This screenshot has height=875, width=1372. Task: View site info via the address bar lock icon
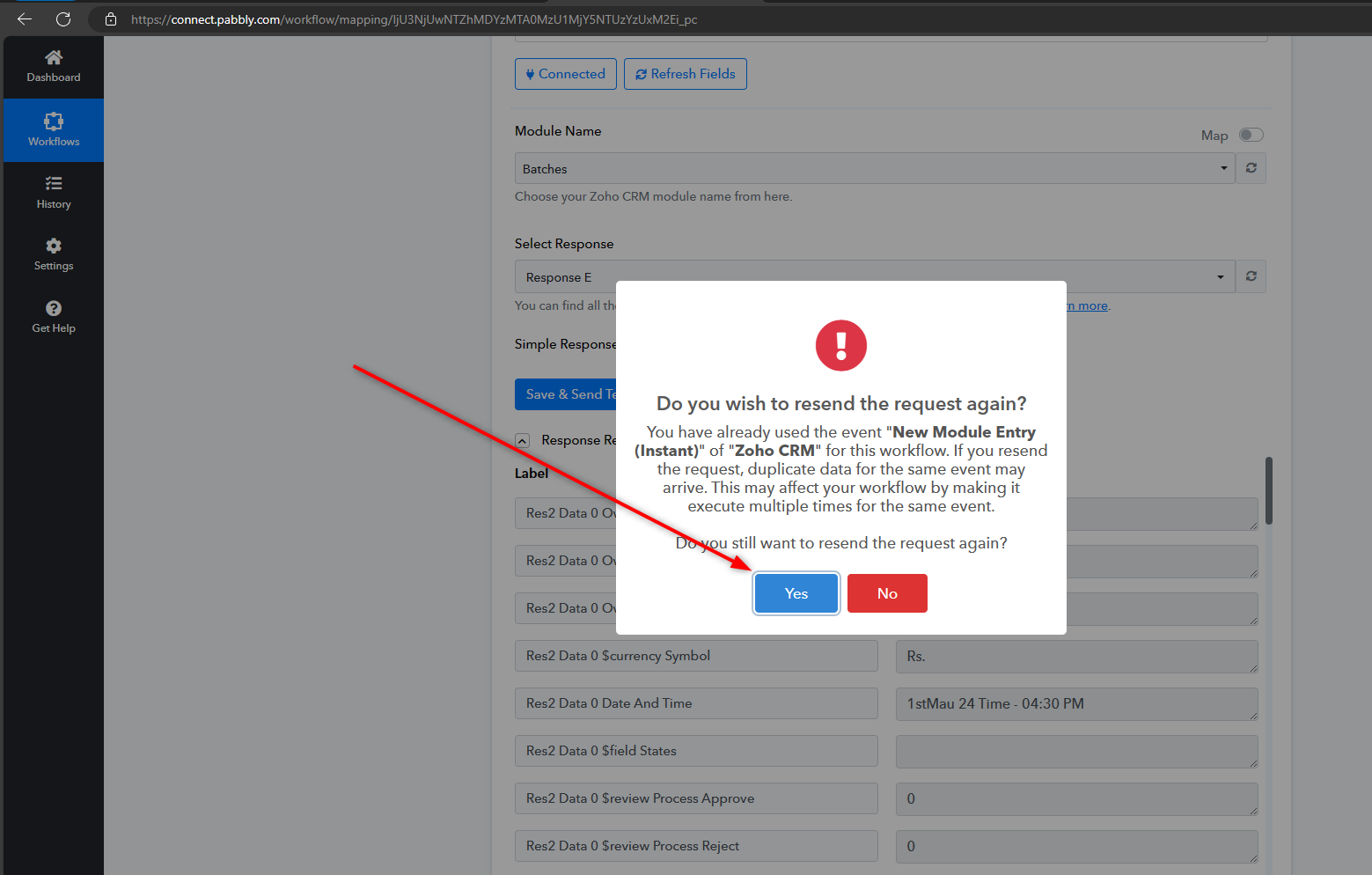pos(111,18)
